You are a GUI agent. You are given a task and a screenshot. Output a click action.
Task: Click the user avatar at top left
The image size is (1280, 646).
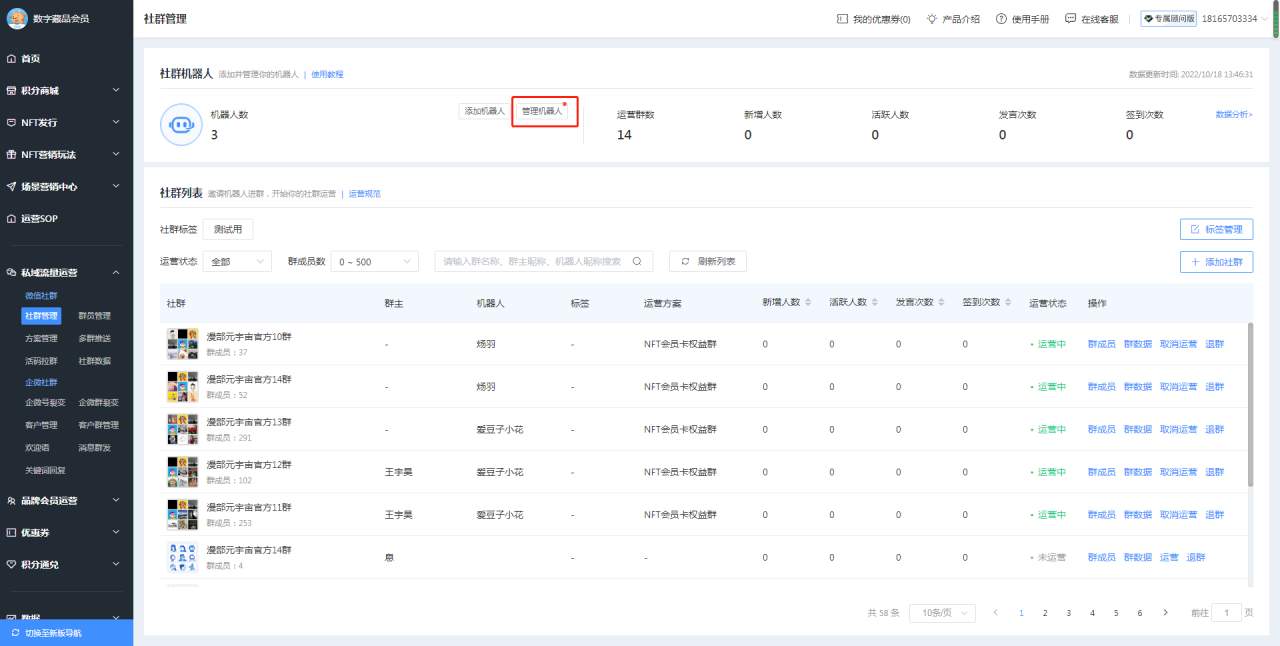pyautogui.click(x=17, y=18)
